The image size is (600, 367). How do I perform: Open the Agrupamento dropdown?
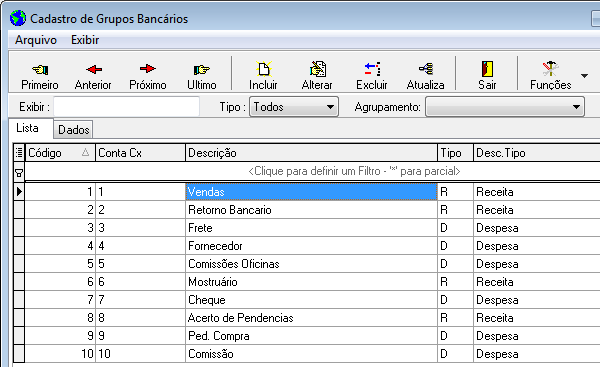[x=505, y=107]
